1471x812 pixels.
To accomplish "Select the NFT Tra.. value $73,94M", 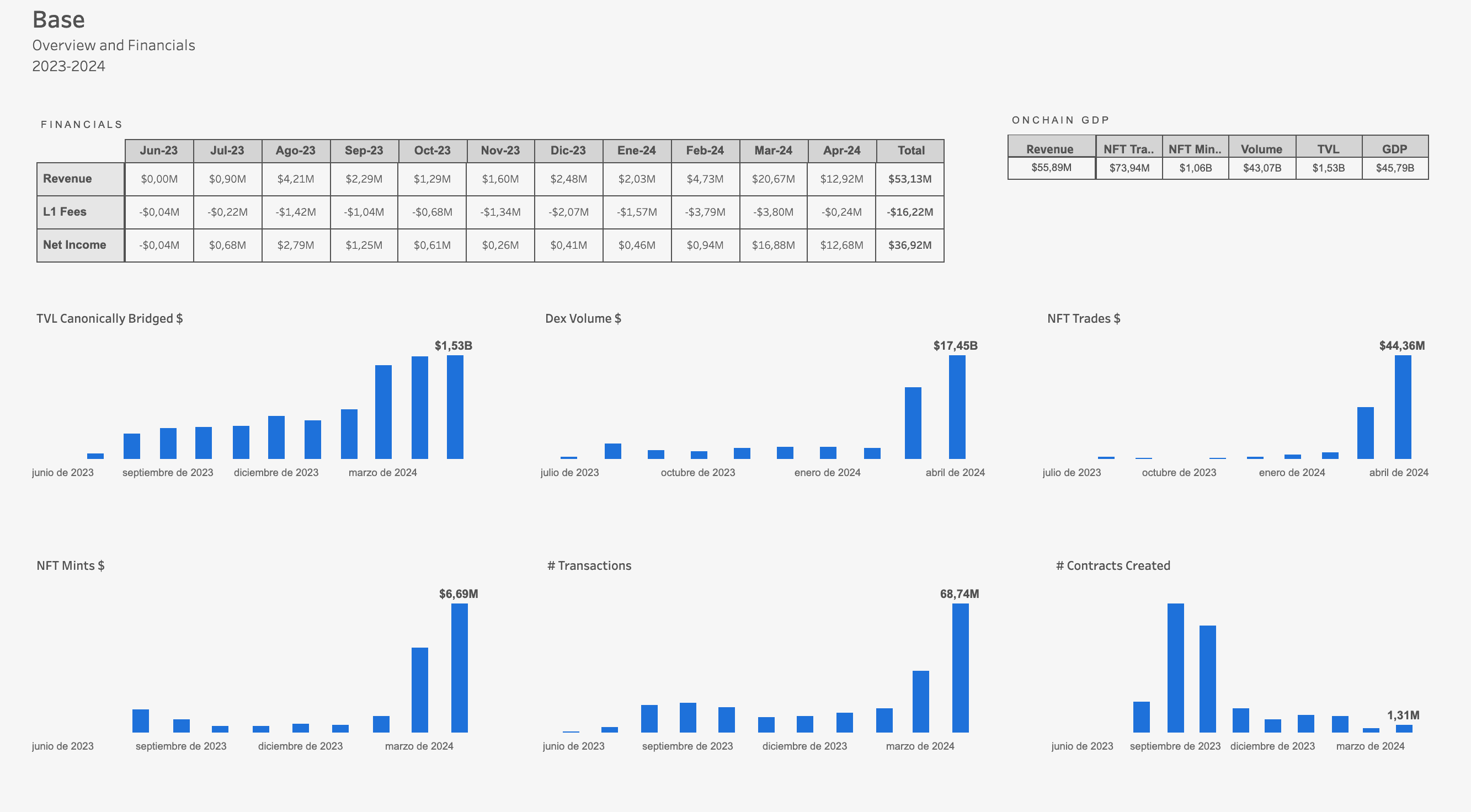I will click(x=1129, y=168).
